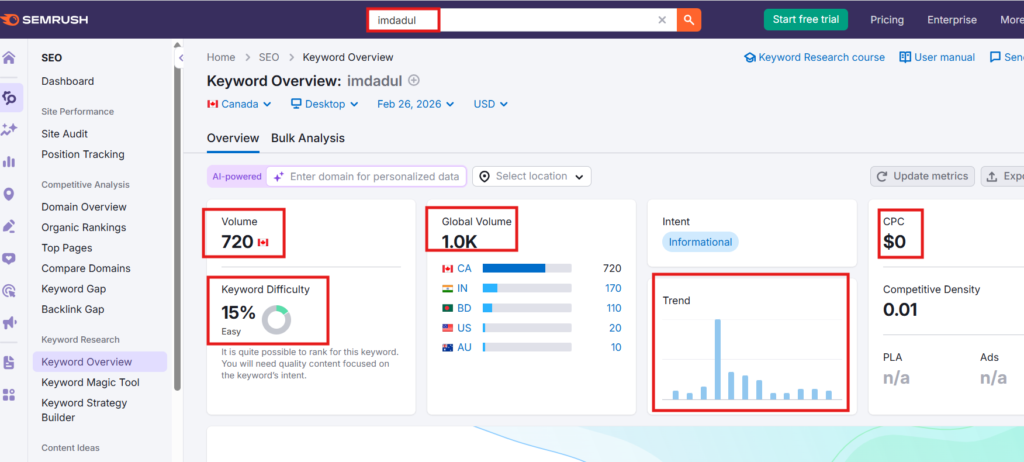Clear the search box with the X icon
The height and width of the screenshot is (462, 1024).
(x=662, y=20)
